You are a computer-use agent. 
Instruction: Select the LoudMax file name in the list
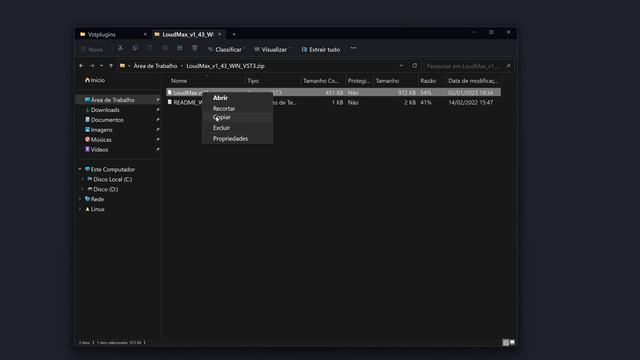point(188,93)
